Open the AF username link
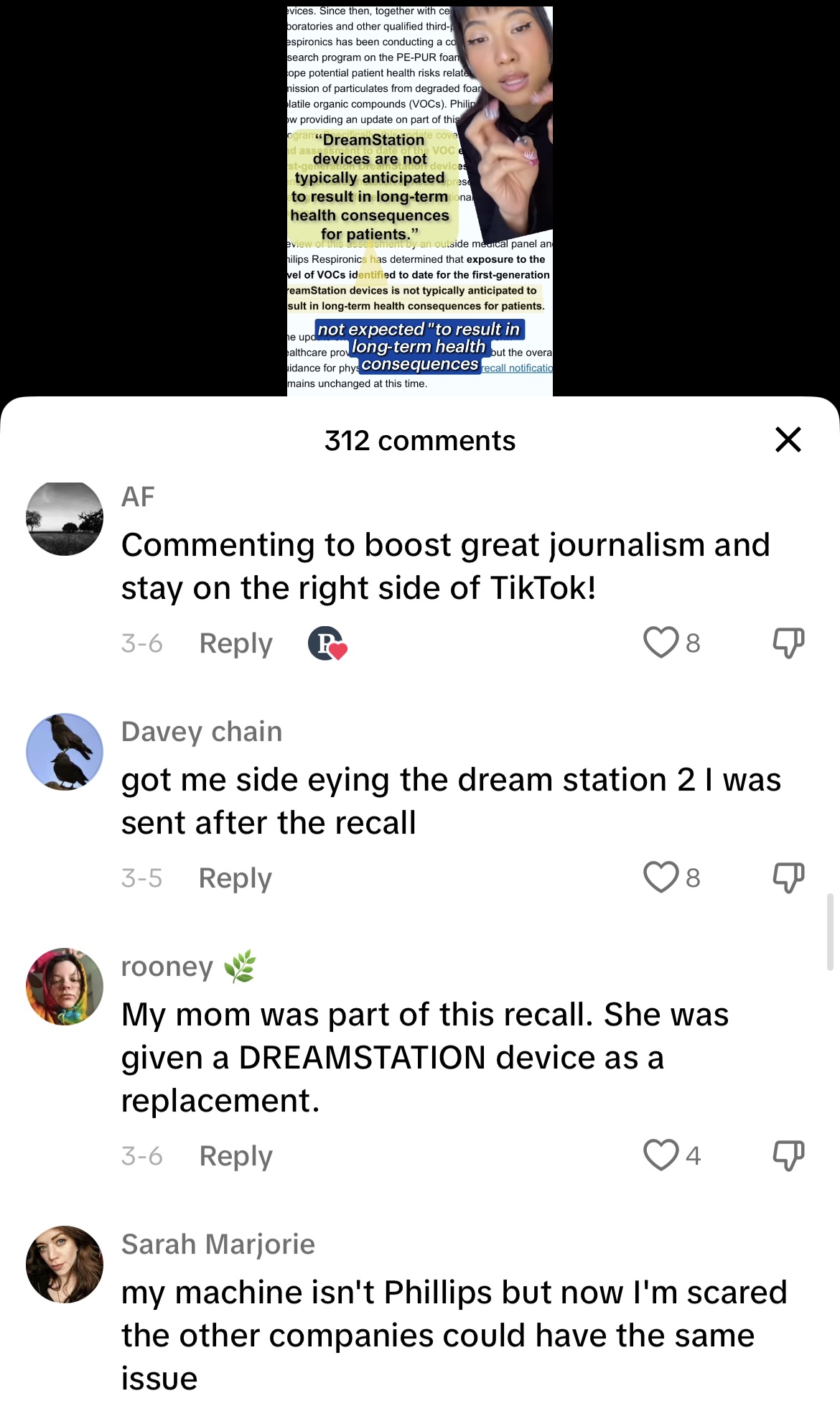Image resolution: width=840 pixels, height=1411 pixels. pos(138,497)
